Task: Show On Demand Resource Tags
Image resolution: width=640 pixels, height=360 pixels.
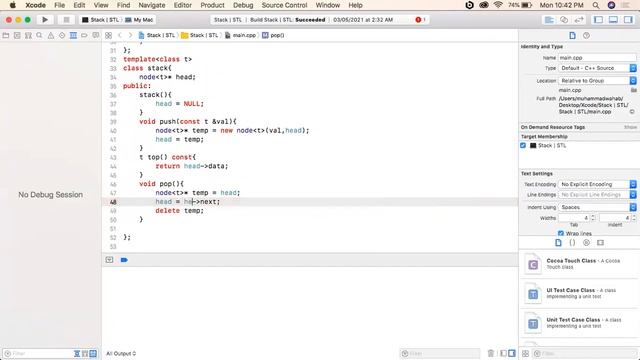Action: click(x=630, y=127)
